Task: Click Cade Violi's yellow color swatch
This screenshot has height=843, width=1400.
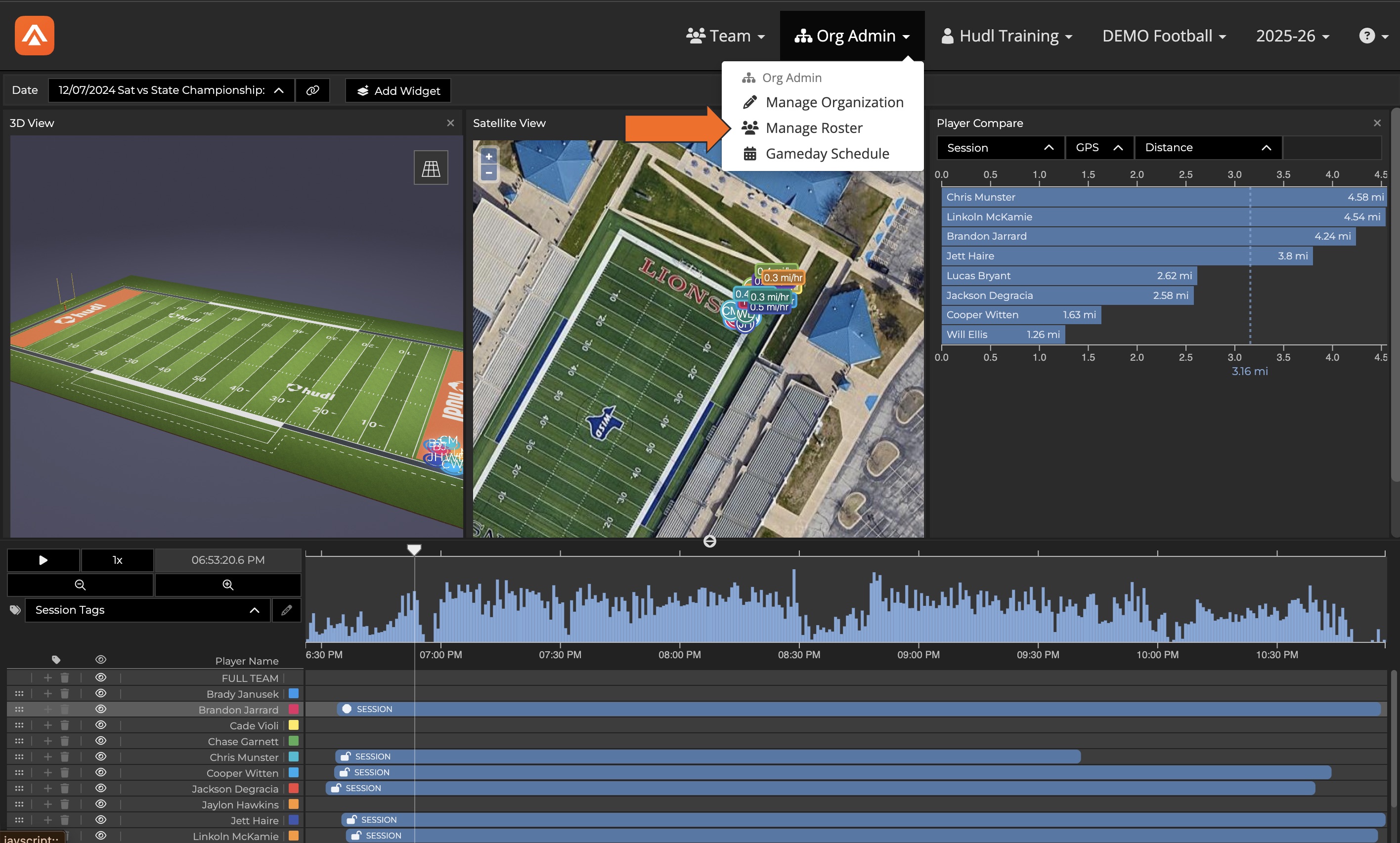Action: click(x=294, y=725)
